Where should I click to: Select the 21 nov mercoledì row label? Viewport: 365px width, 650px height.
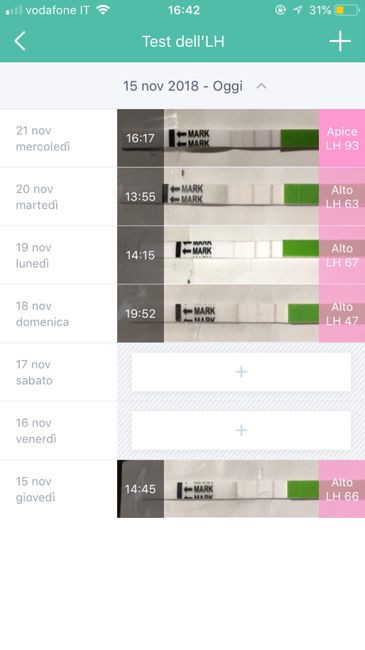[43, 138]
